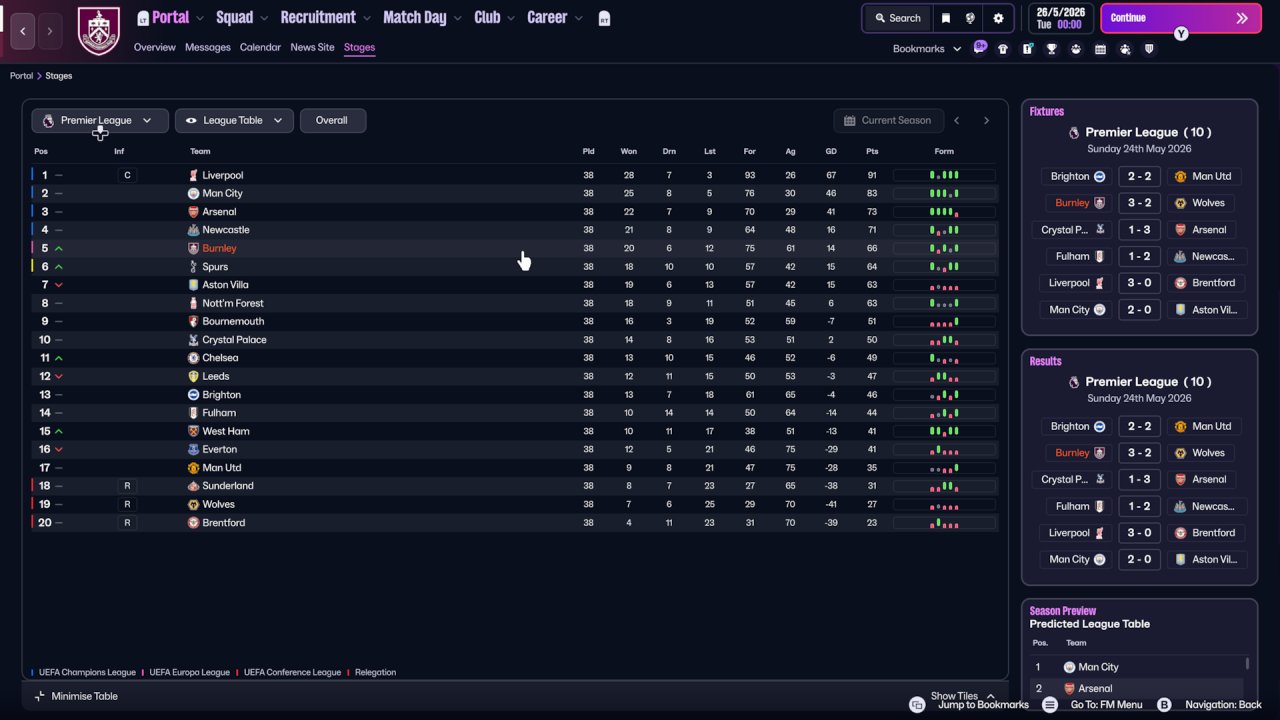
Task: Click the Search button
Action: 897,18
